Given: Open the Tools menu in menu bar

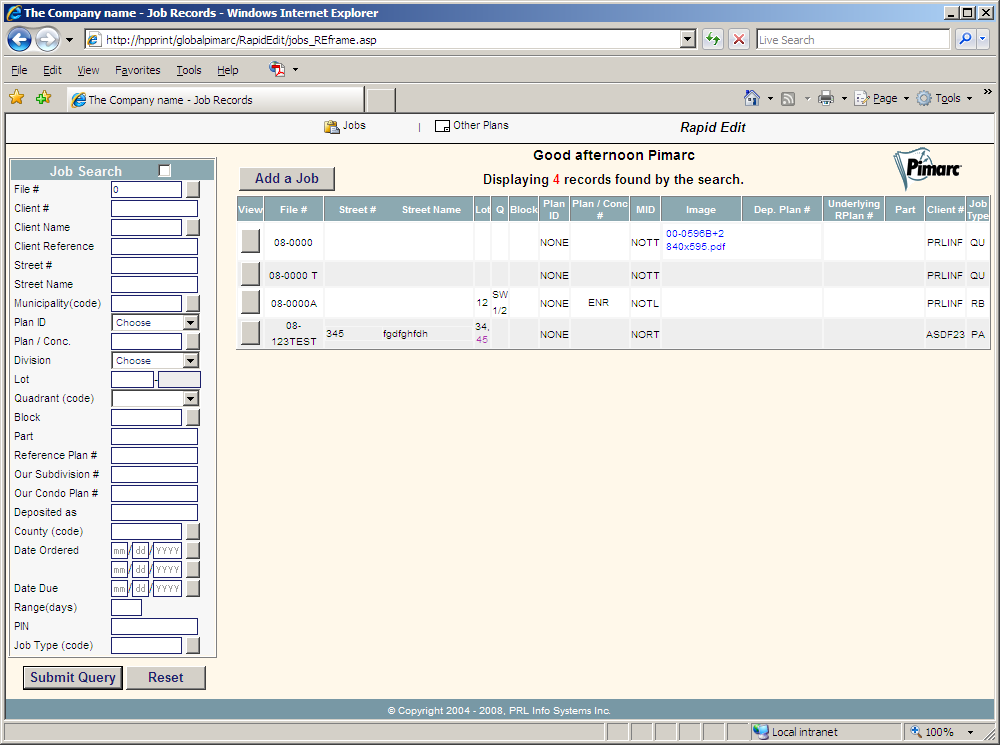Looking at the screenshot, I should (189, 70).
